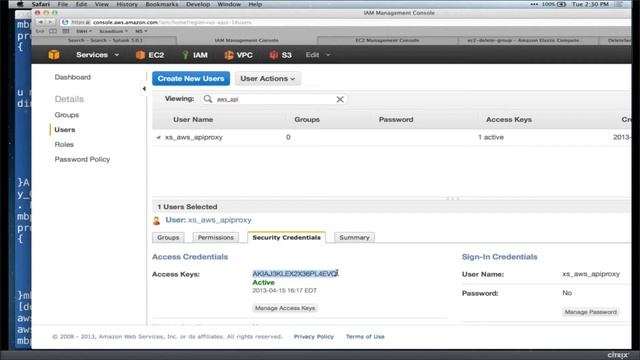Open the Edit dropdown in AWS navbar
This screenshot has width=640, height=360.
(318, 55)
